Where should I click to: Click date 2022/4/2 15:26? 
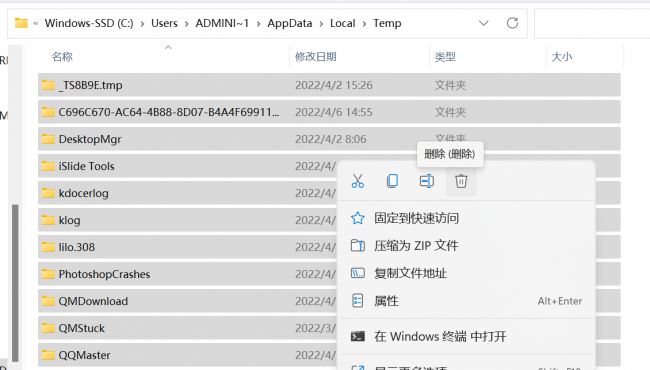click(x=334, y=85)
